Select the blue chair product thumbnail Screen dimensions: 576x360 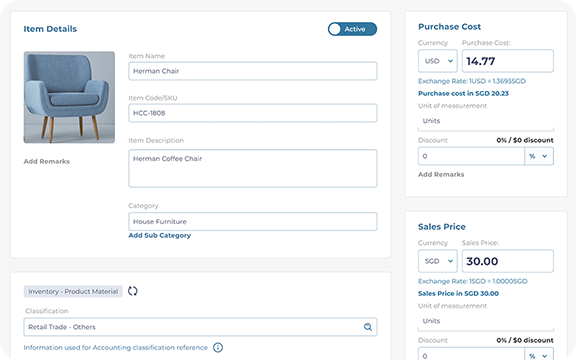[69, 97]
